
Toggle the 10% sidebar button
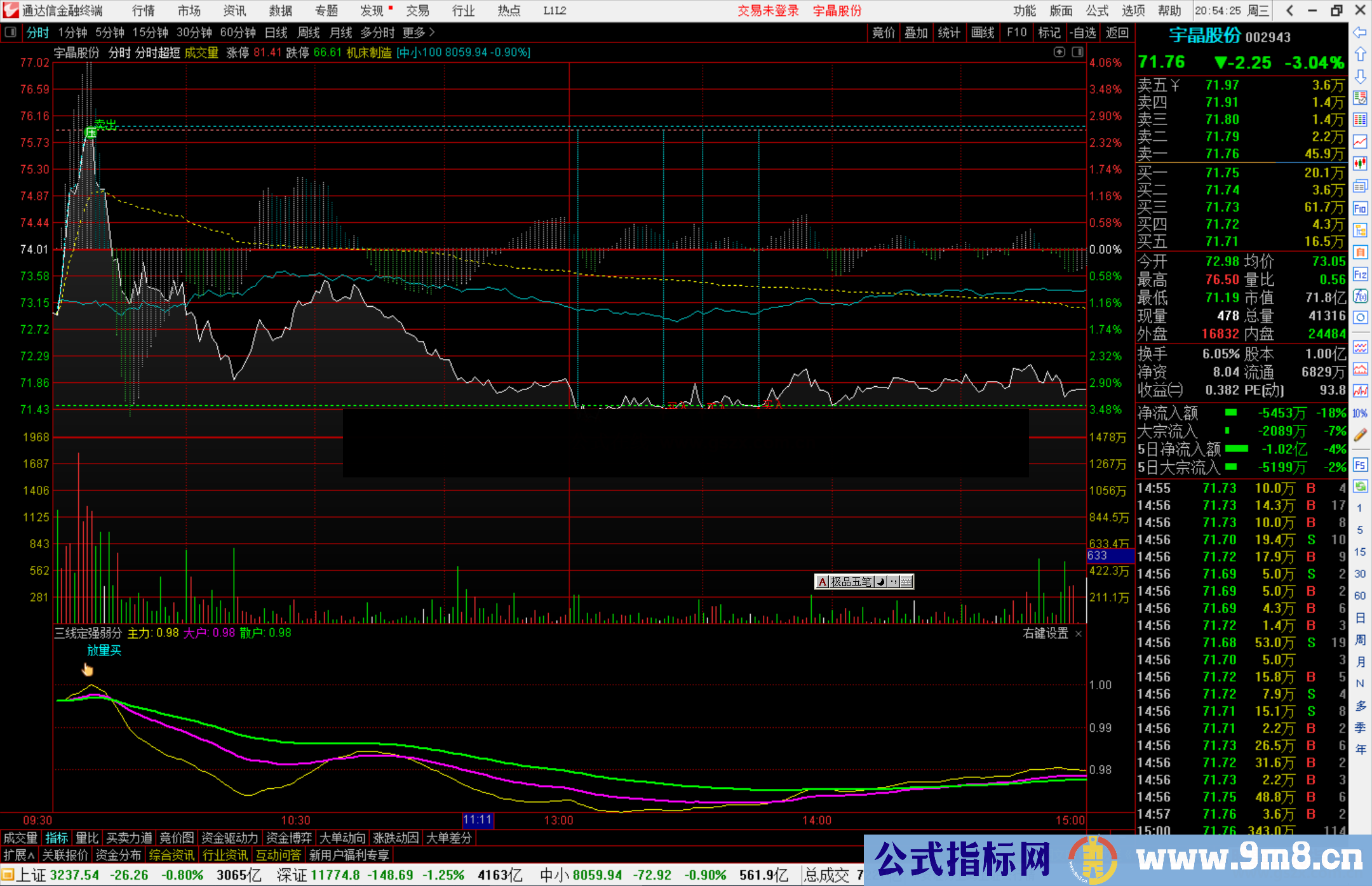click(1360, 413)
